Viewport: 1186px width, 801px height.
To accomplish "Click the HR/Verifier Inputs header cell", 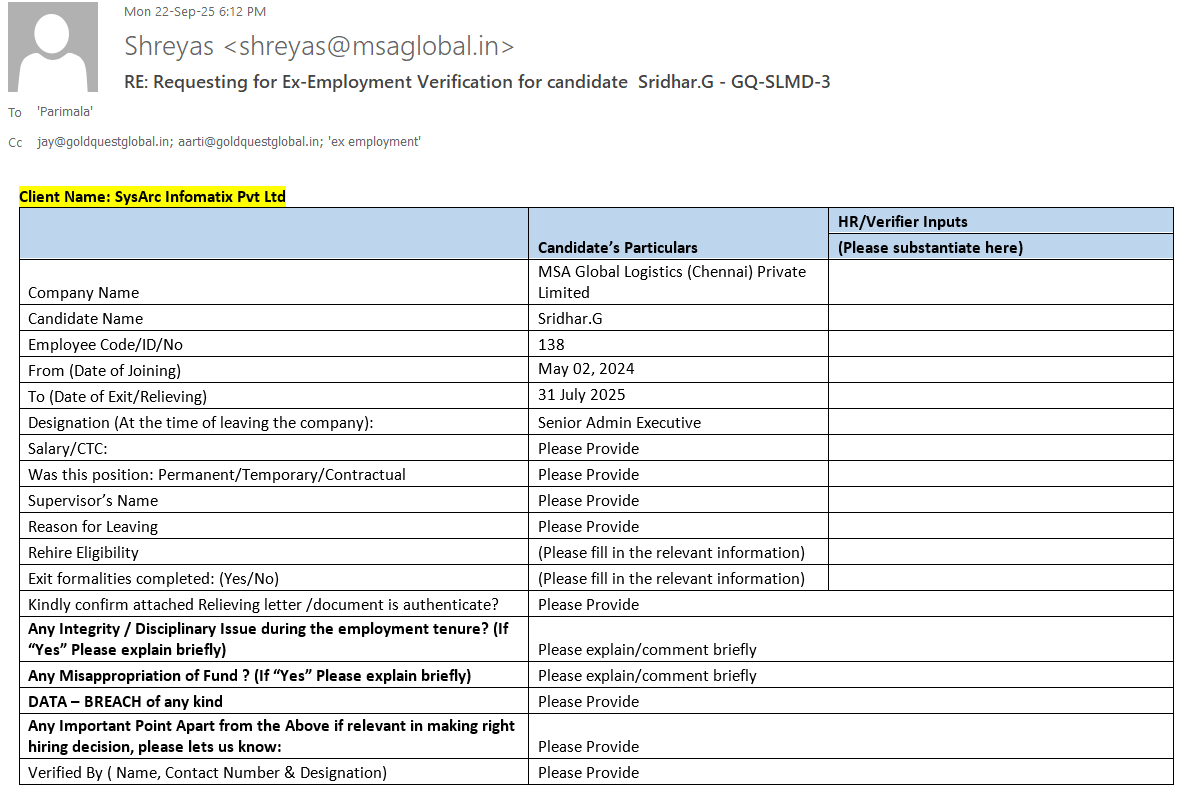I will 1001,221.
